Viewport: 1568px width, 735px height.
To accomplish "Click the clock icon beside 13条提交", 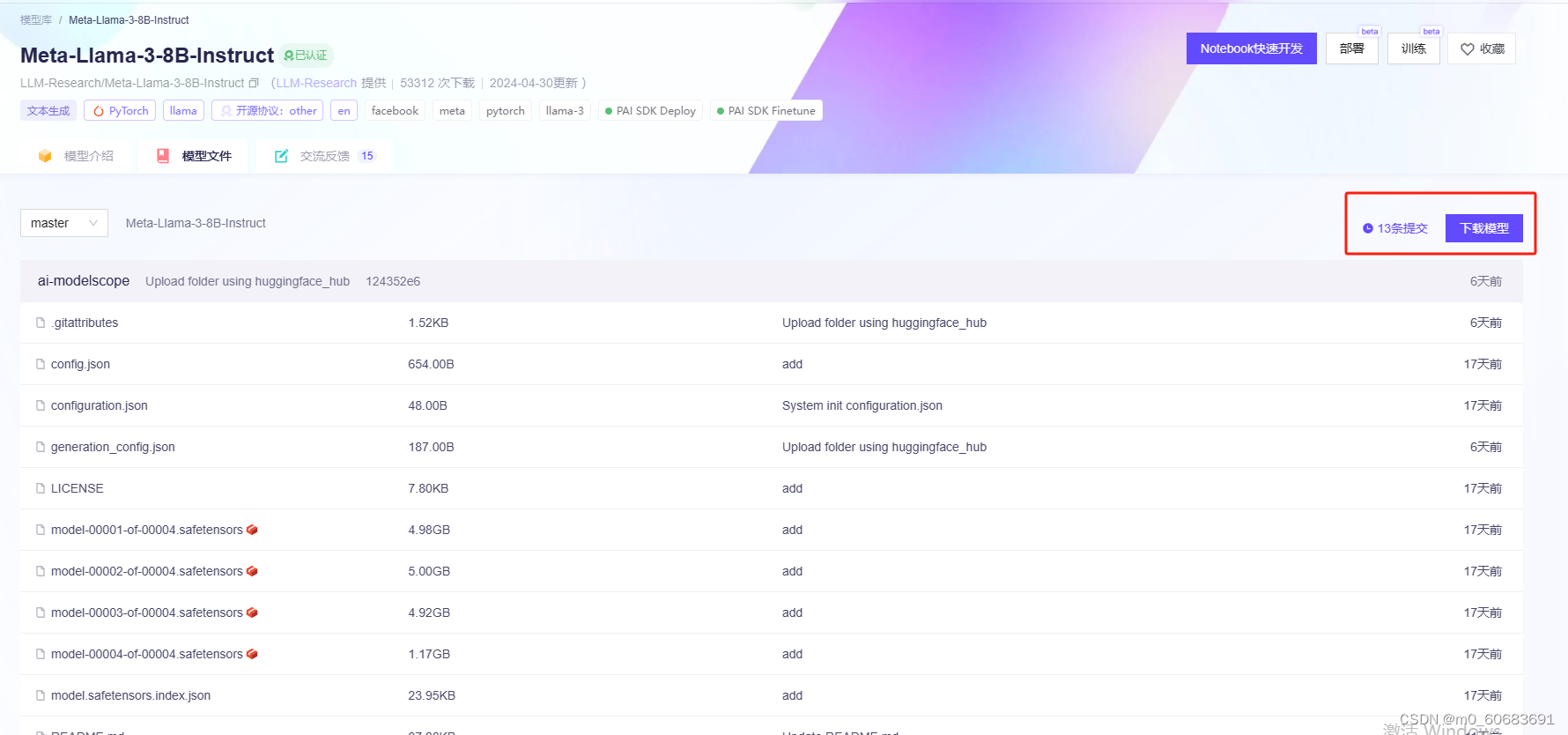I will tap(1368, 228).
